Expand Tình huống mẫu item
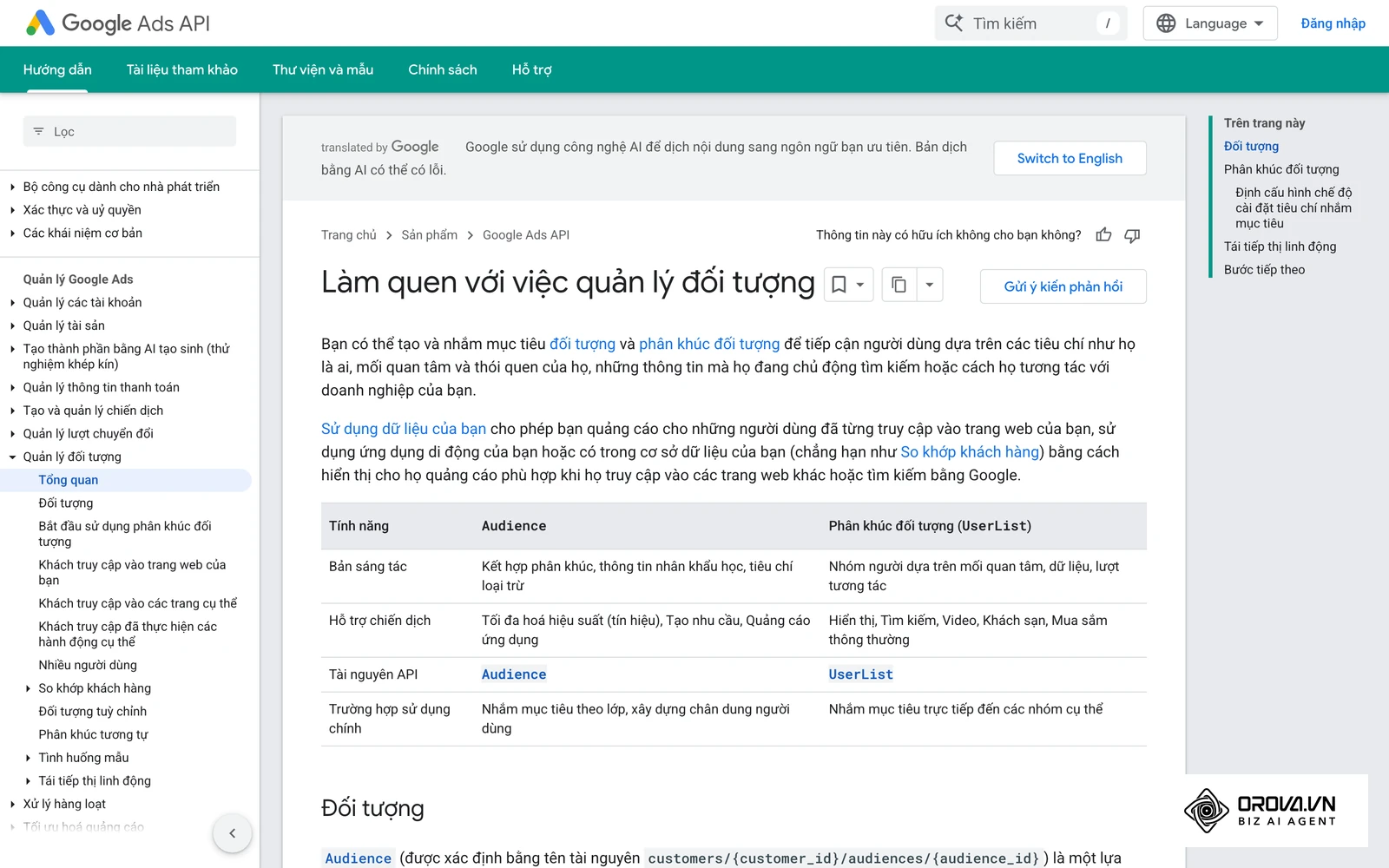Screen dimensions: 1389x868 point(28,758)
